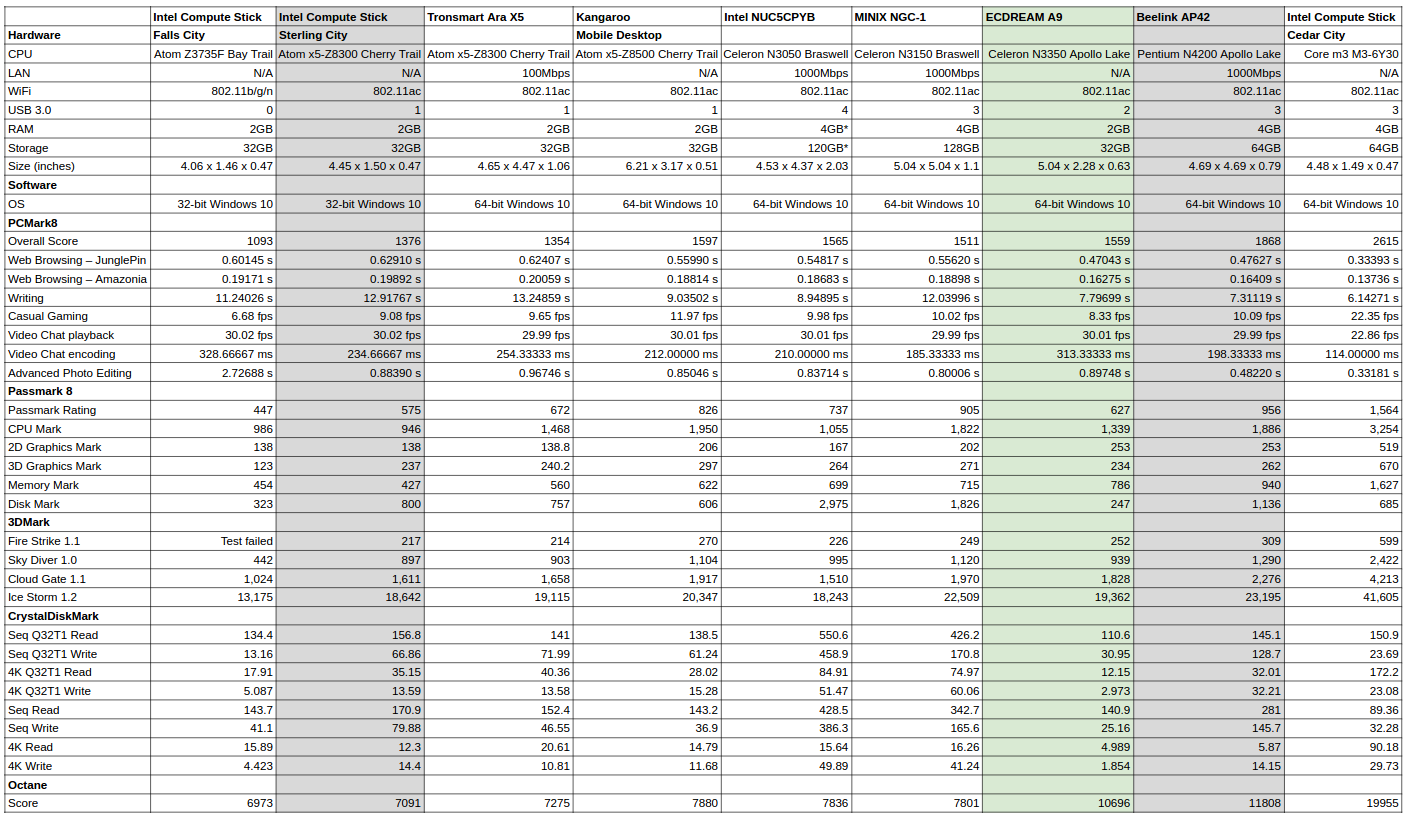Click the '6.21 x 3.17 x 0.51' size cell
The width and height of the screenshot is (1406, 819).
647,166
